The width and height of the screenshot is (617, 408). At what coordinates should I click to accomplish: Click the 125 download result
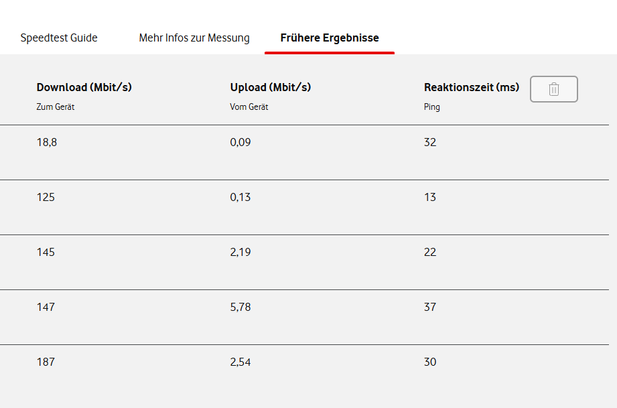coord(45,197)
